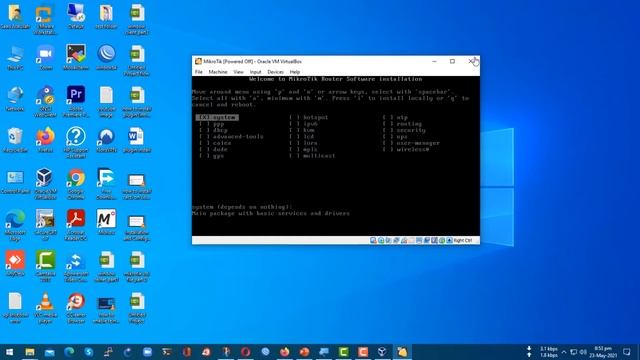Screen dimensions: 640x360
Task: Open the Input menu
Action: click(x=256, y=72)
